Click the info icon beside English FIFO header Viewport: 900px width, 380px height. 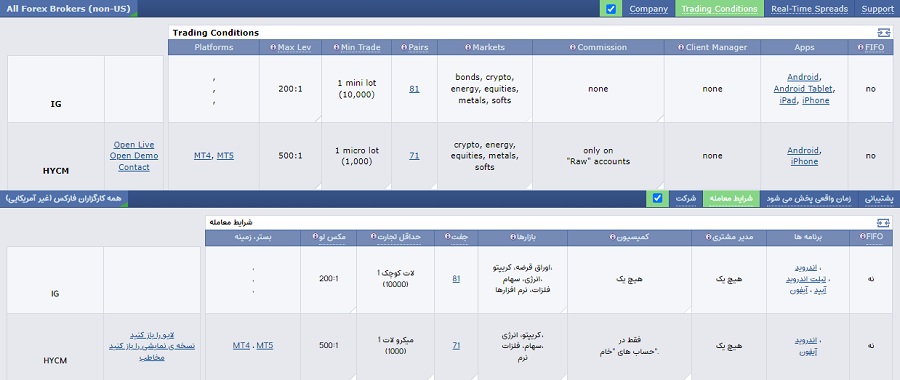pyautogui.click(x=860, y=47)
